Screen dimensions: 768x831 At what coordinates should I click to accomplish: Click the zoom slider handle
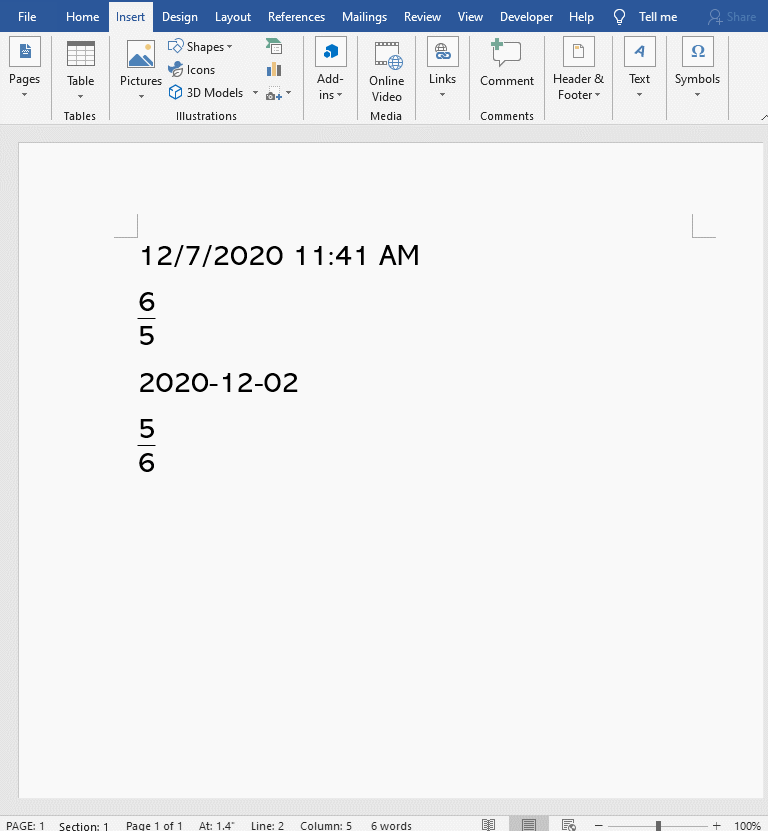pos(658,825)
